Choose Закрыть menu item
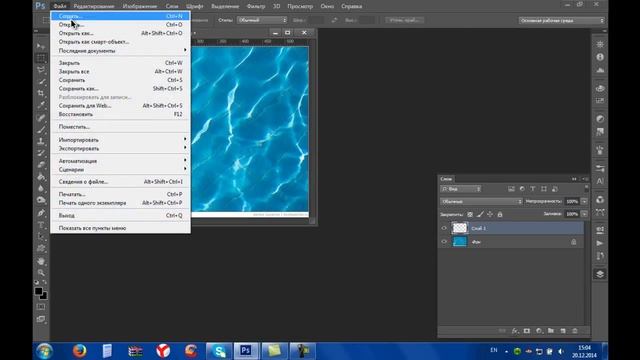The image size is (640, 360). point(120,63)
